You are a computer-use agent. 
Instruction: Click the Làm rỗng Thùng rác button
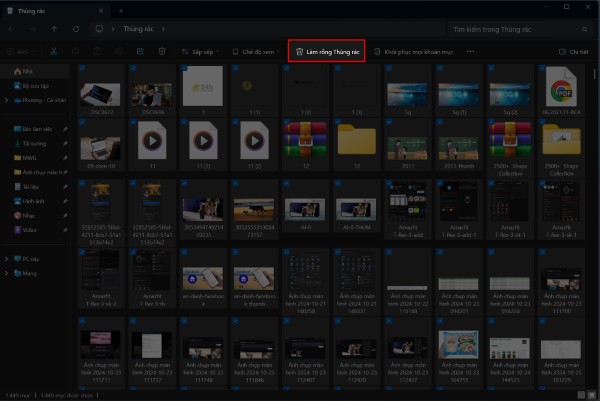326,51
